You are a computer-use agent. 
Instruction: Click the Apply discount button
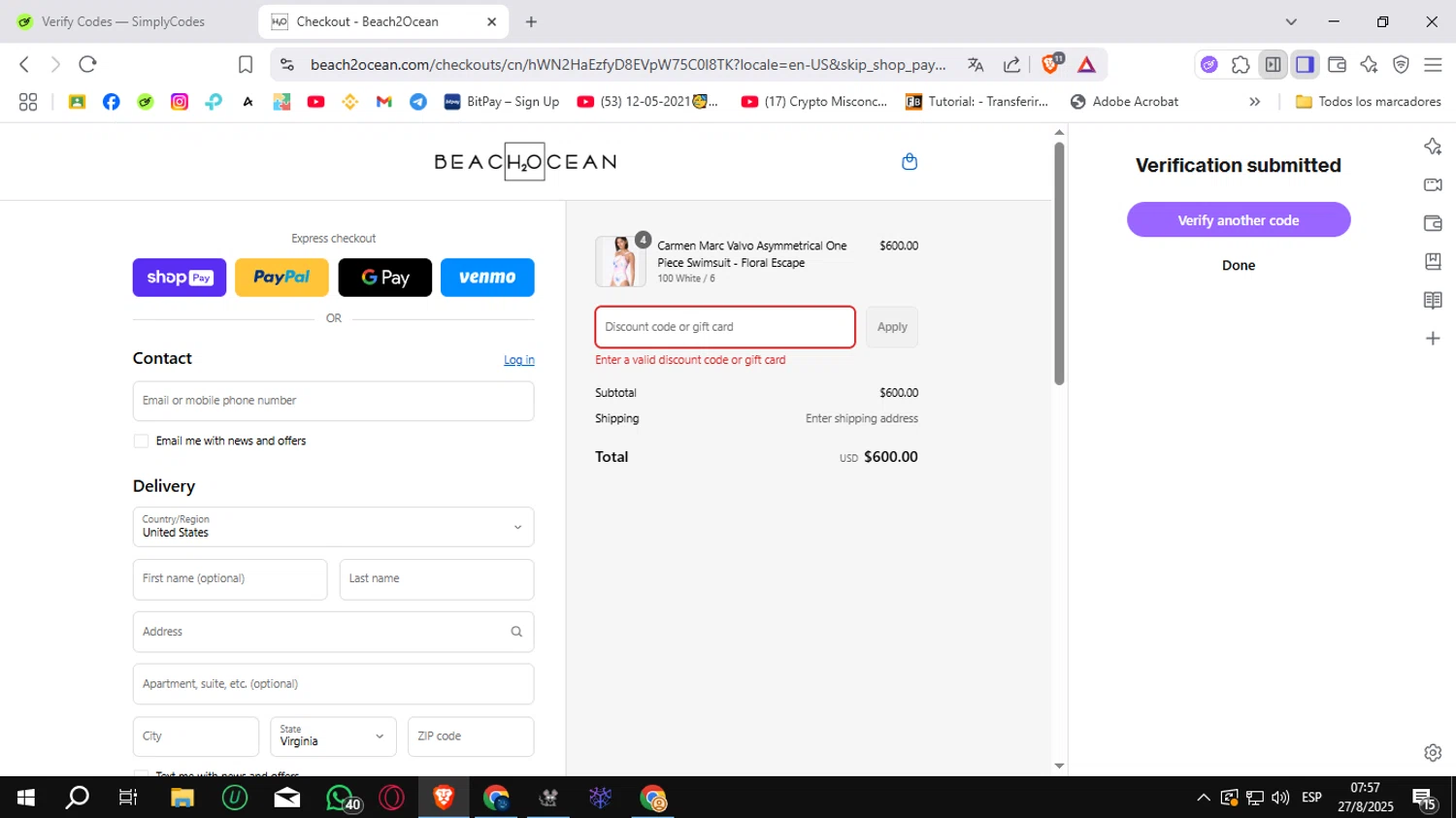pos(892,327)
